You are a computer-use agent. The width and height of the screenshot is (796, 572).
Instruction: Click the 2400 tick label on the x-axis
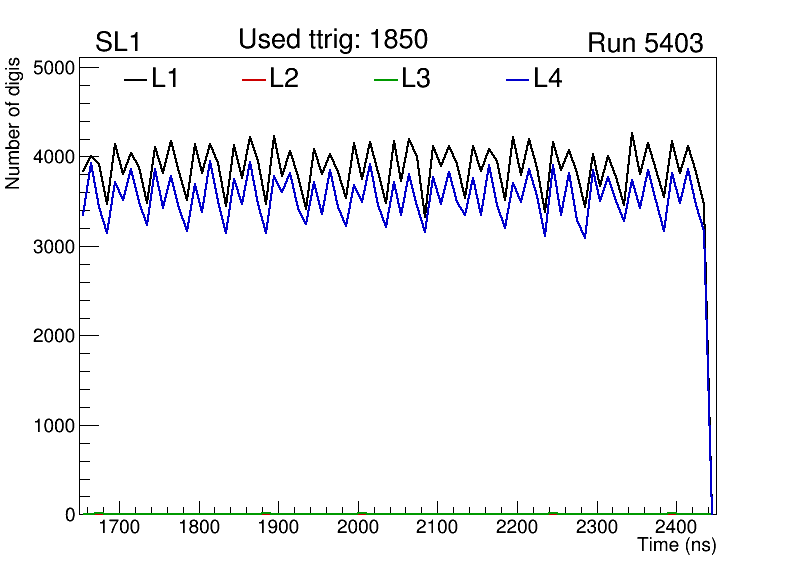point(676,527)
